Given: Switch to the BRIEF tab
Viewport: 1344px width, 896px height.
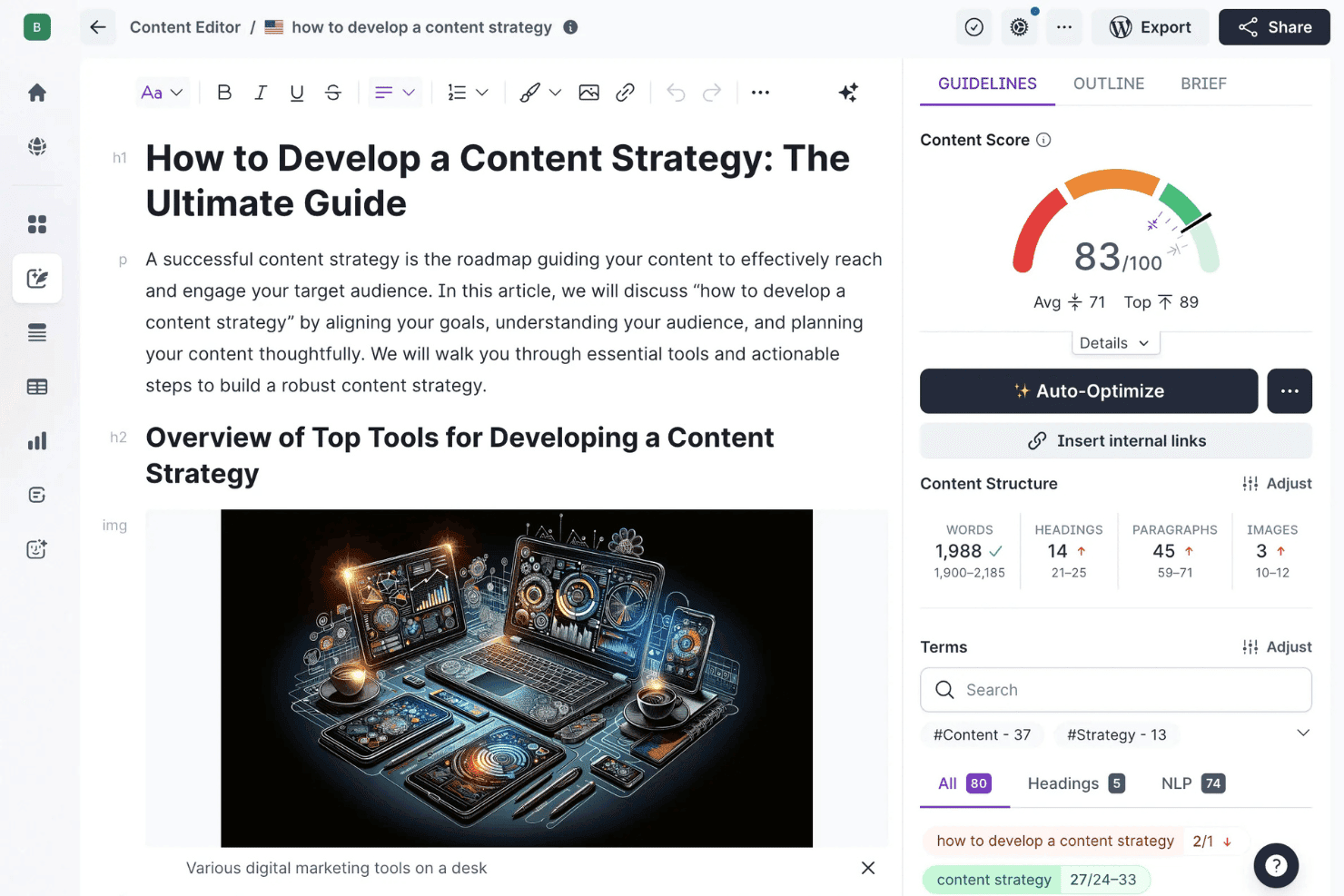Looking at the screenshot, I should pyautogui.click(x=1203, y=84).
